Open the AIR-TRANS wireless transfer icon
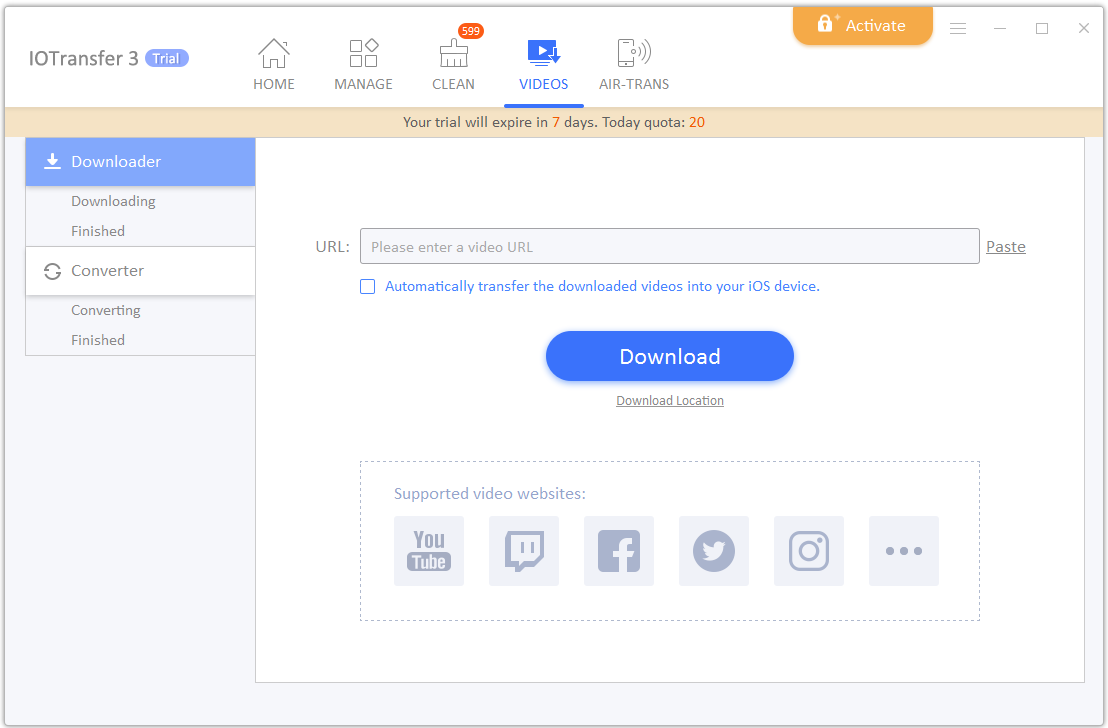The image size is (1108, 728). pyautogui.click(x=634, y=55)
